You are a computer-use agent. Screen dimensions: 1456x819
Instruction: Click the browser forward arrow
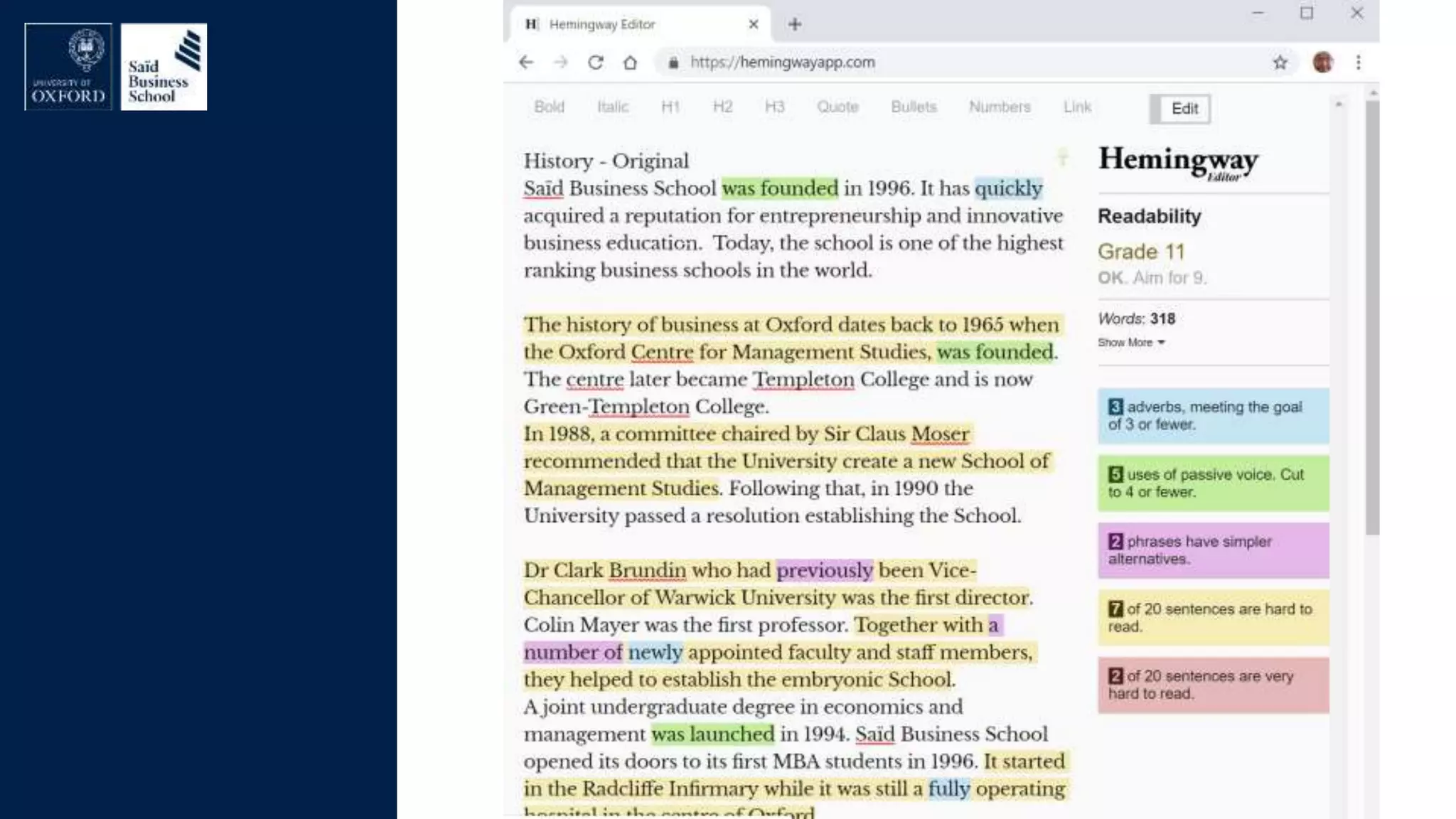(x=561, y=63)
